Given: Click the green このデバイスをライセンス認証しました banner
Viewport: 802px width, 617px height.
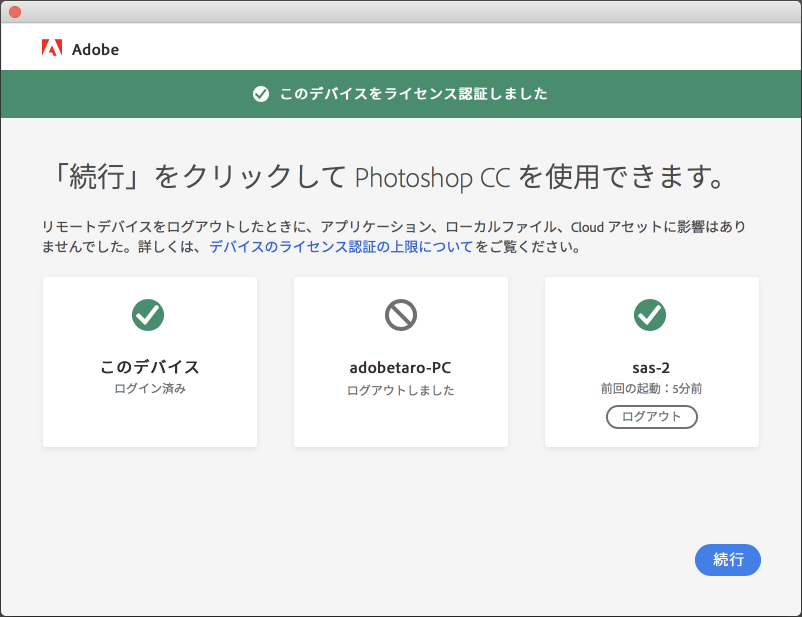Looking at the screenshot, I should click(x=400, y=93).
